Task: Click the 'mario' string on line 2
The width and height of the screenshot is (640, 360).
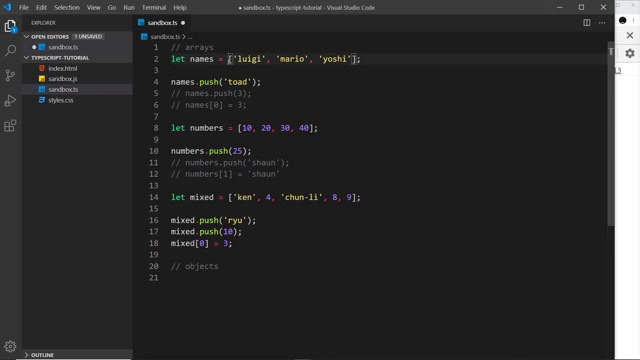Action: 292,59
